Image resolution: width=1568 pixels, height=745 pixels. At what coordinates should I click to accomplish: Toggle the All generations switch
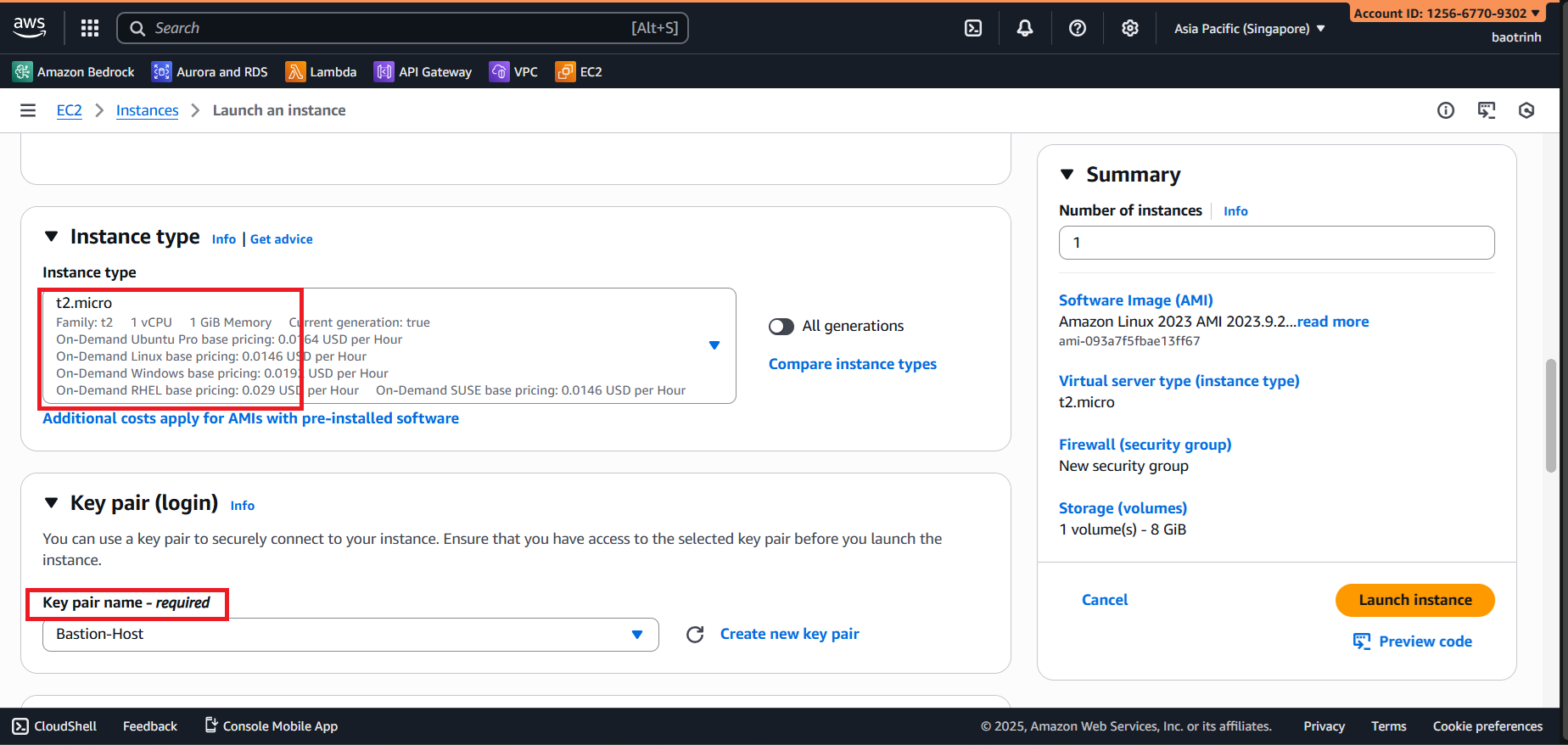coord(781,327)
